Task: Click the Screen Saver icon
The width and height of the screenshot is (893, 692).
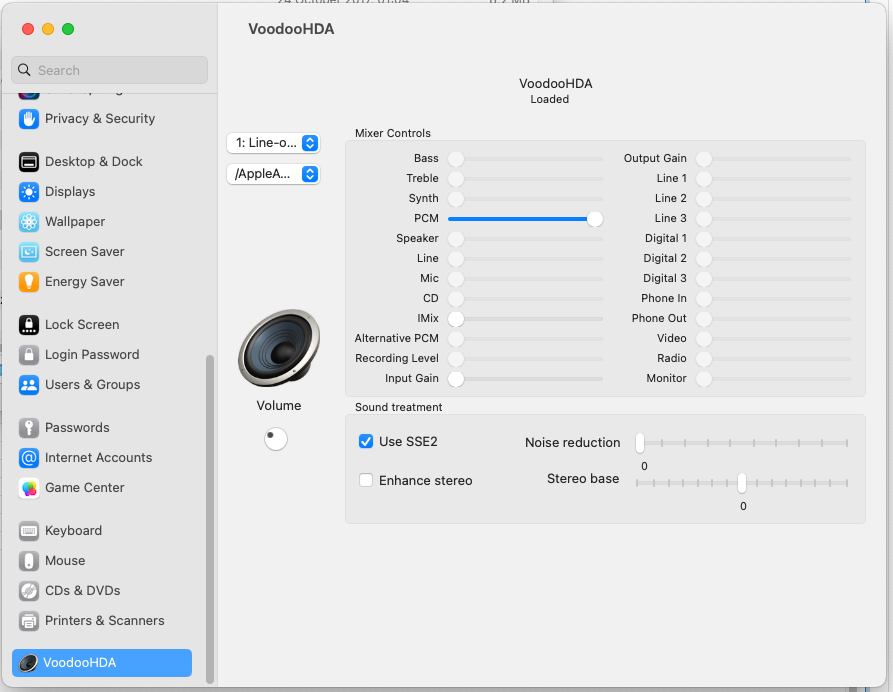Action: coord(28,252)
